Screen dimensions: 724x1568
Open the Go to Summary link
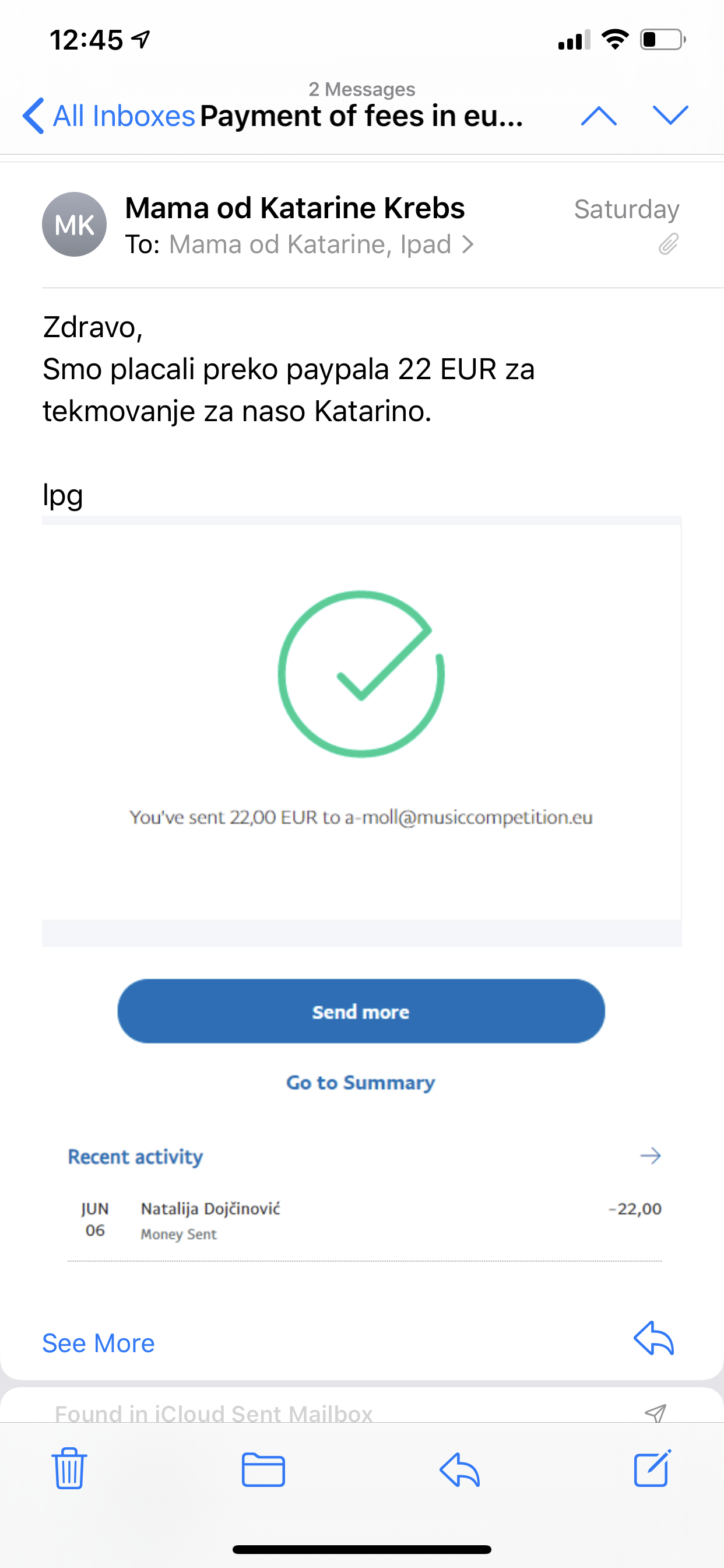pyautogui.click(x=361, y=1082)
